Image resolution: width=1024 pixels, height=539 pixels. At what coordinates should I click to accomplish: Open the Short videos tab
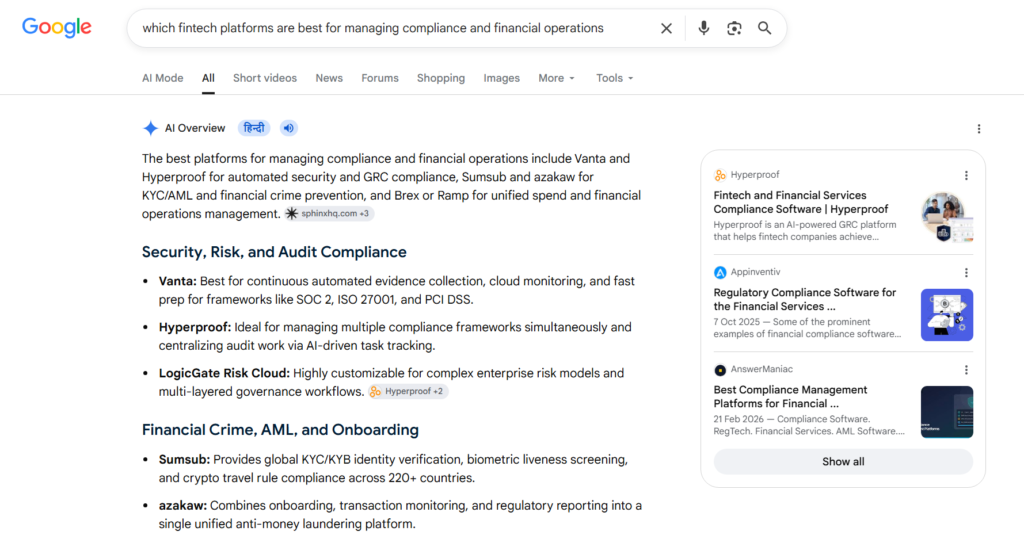point(264,78)
